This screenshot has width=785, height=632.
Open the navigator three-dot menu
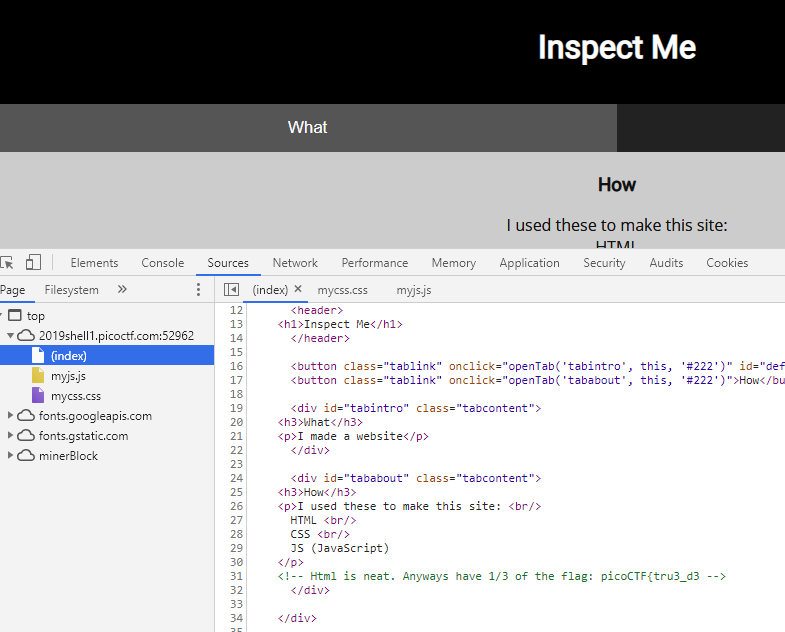(x=198, y=289)
